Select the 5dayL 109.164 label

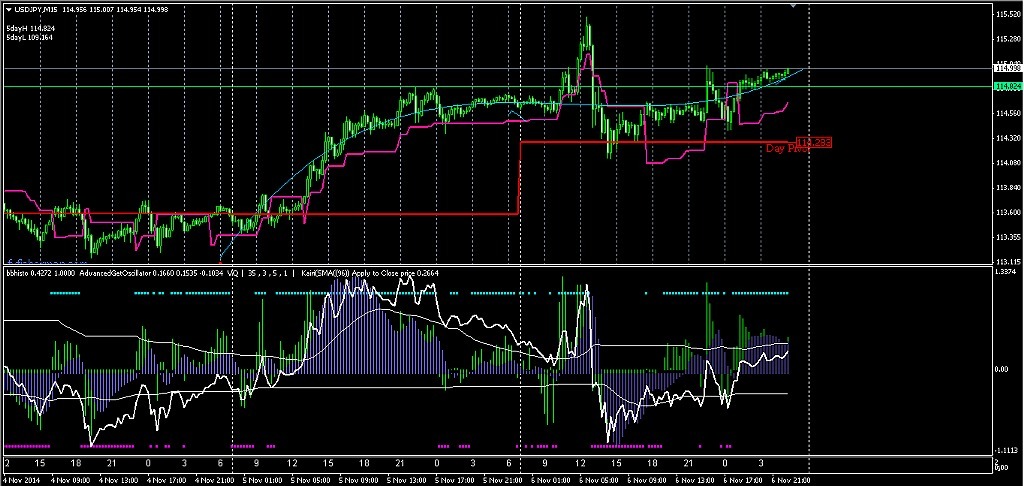click(x=30, y=38)
